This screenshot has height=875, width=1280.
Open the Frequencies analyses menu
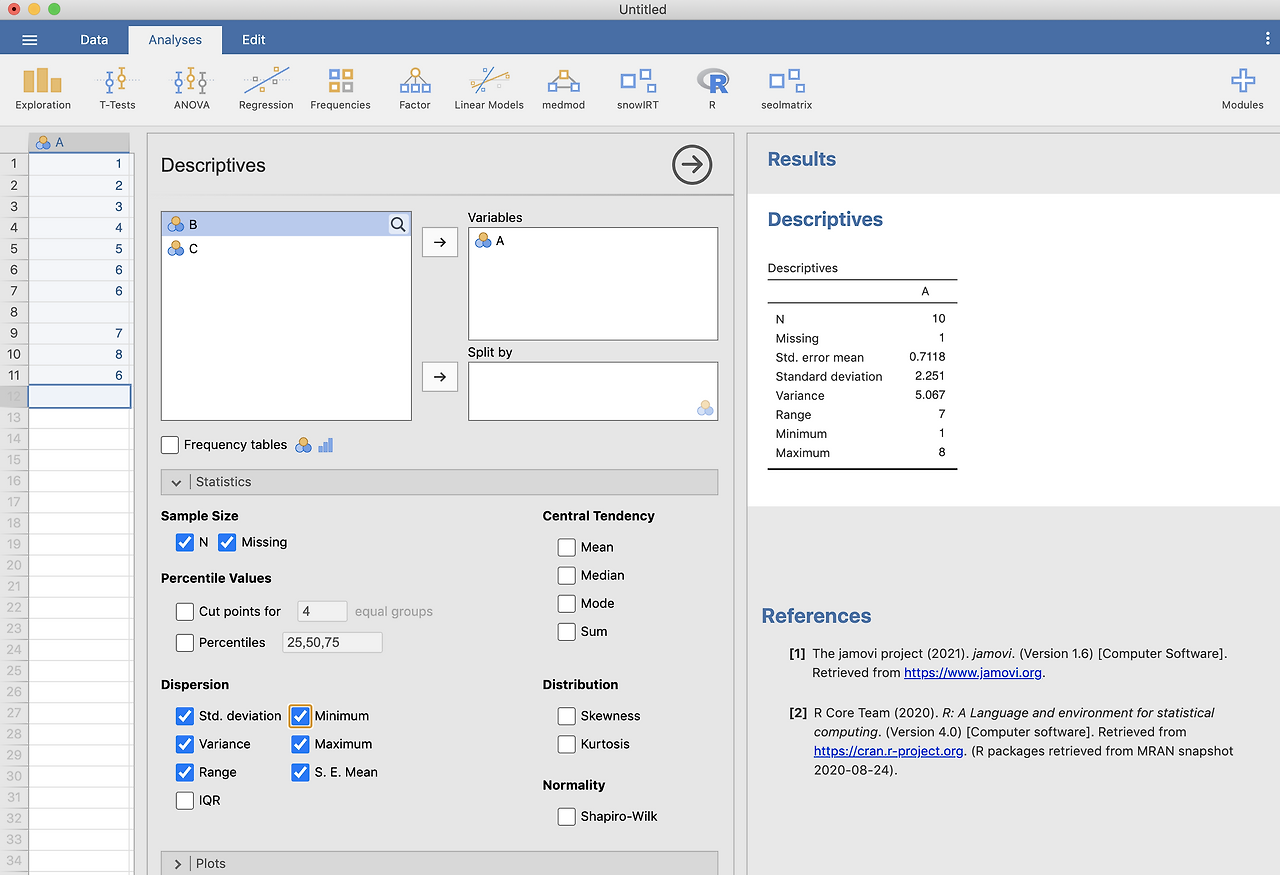point(340,88)
